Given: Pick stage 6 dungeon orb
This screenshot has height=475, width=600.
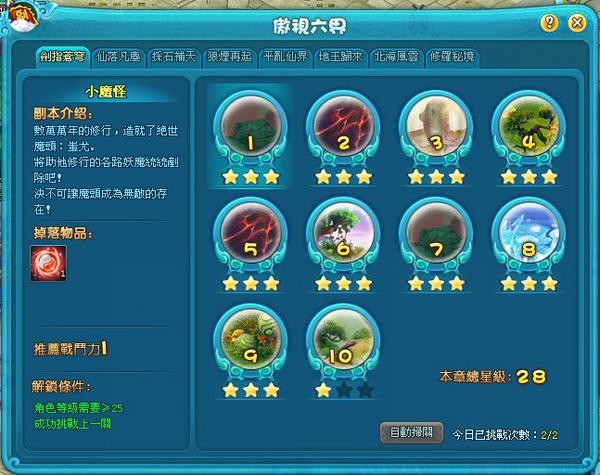Looking at the screenshot, I should point(343,233).
